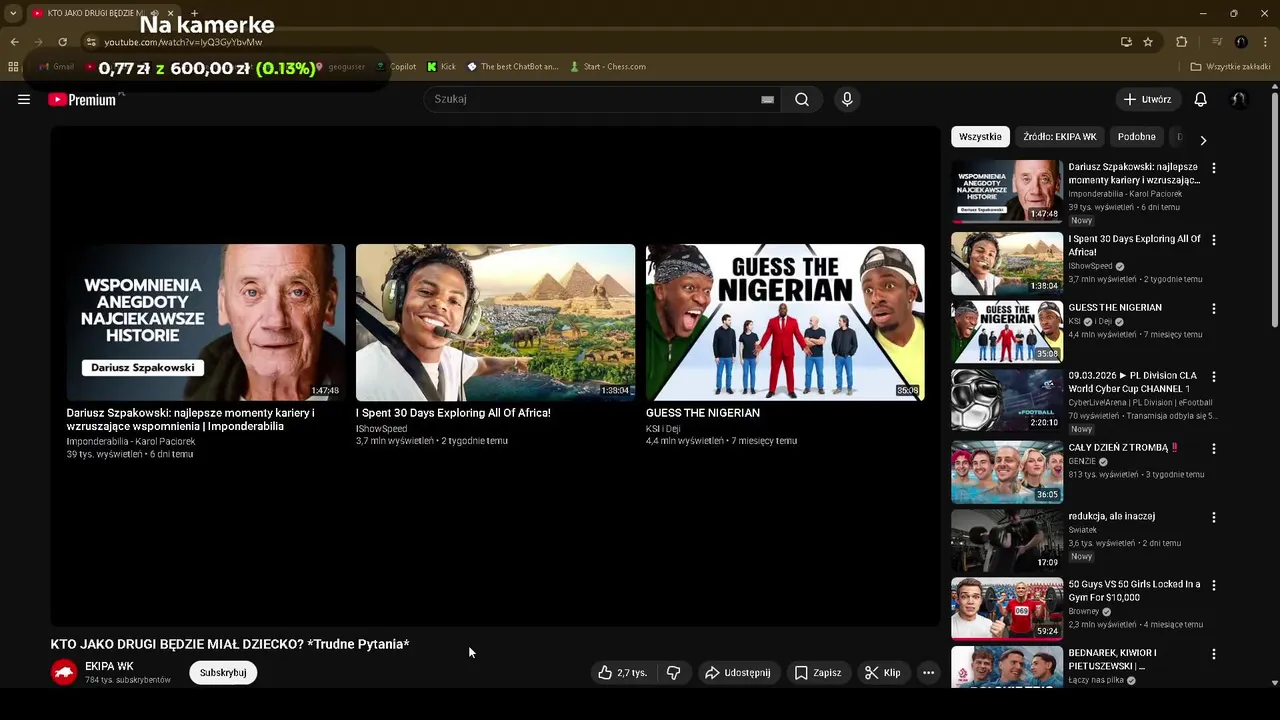This screenshot has width=1280, height=720.
Task: Open Dariusz Szpakowski endscreen thumbnail
Action: (206, 322)
